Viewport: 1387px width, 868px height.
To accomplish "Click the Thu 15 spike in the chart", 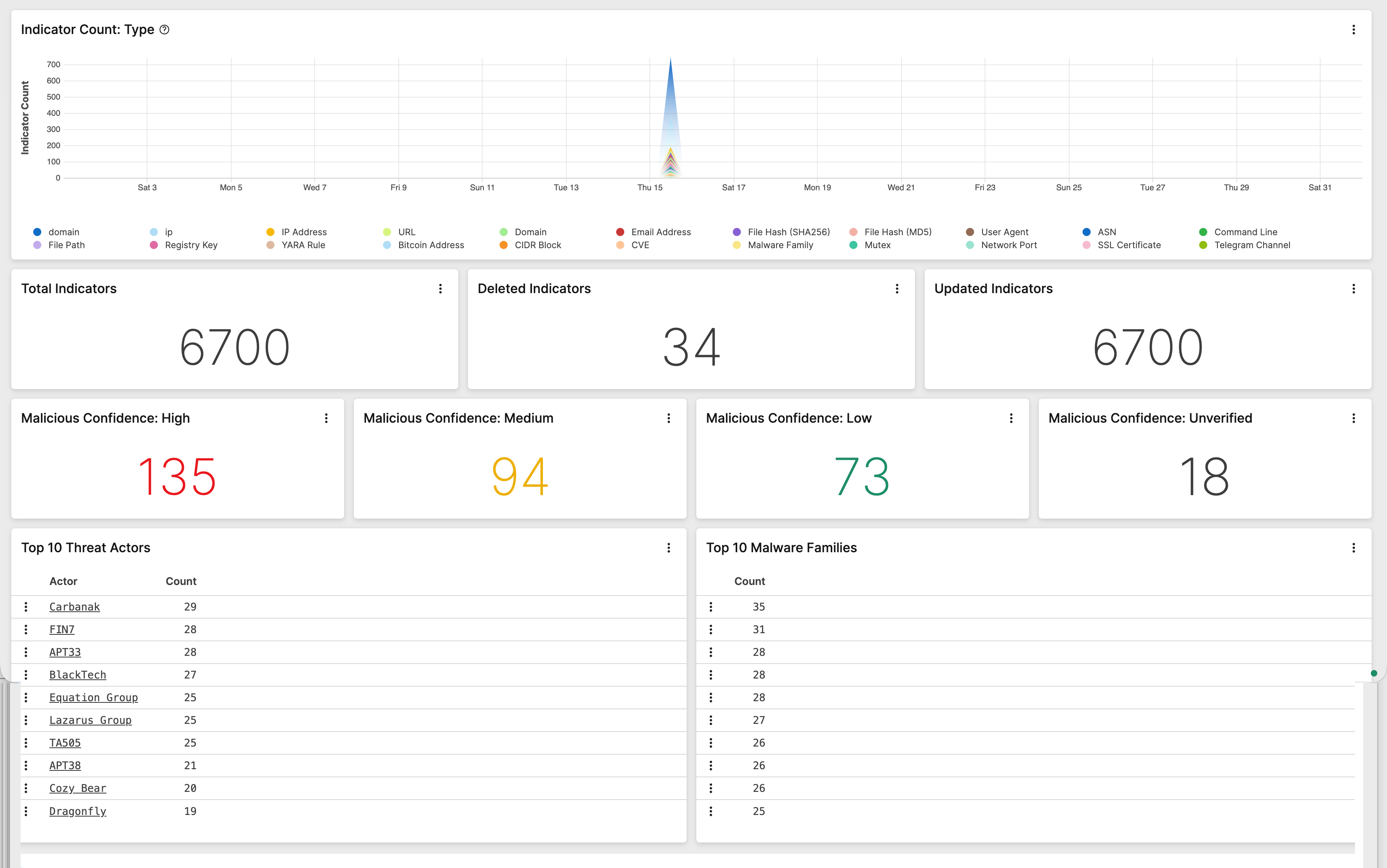I will pos(670,118).
